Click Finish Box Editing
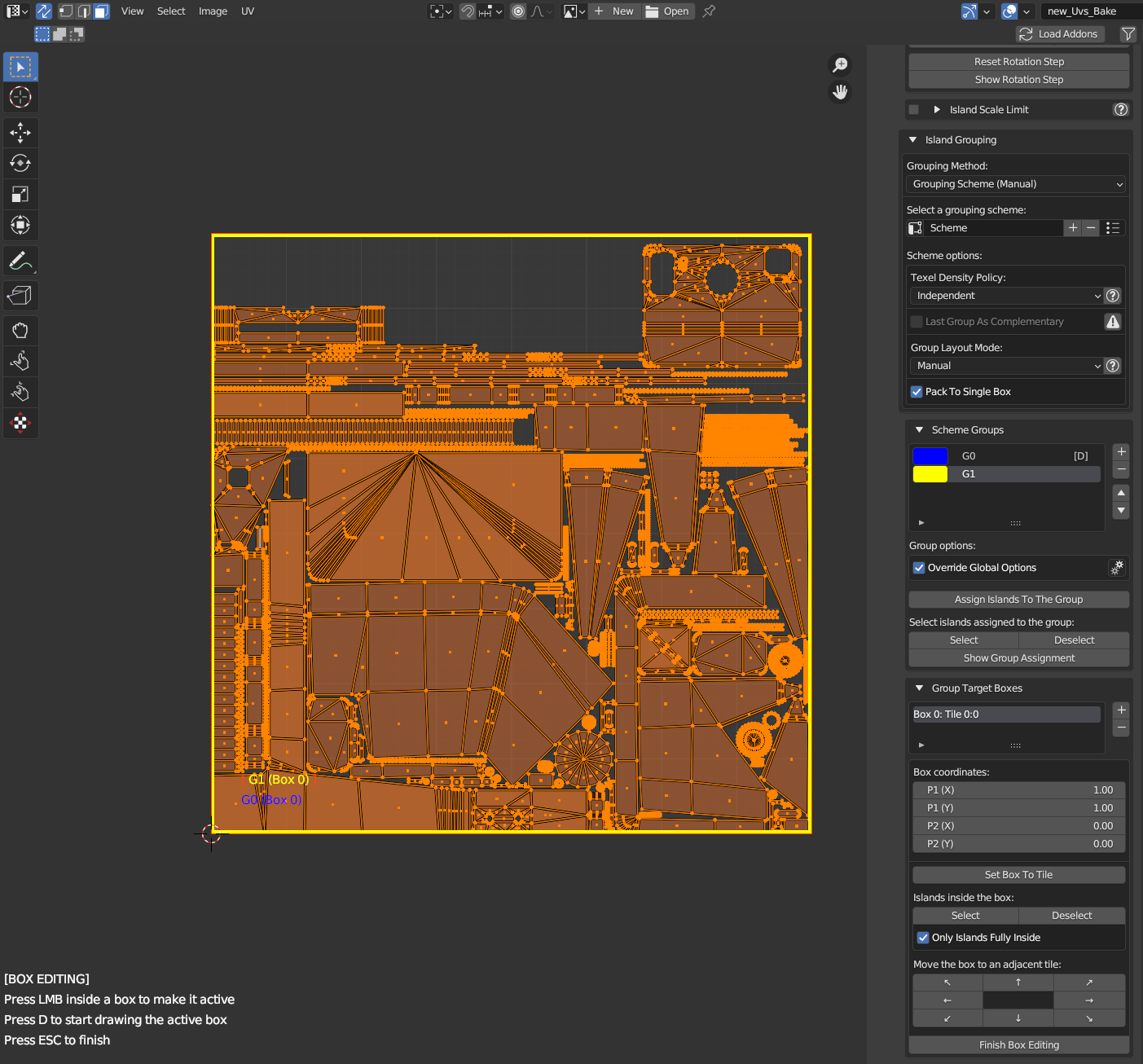This screenshot has width=1143, height=1064. (x=1019, y=1045)
